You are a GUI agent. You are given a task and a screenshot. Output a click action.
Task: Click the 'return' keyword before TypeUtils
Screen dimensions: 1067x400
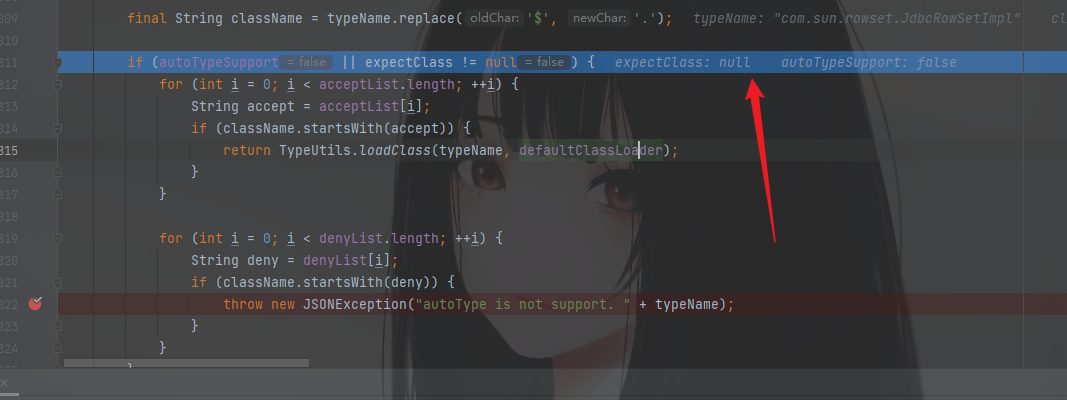[x=247, y=150]
